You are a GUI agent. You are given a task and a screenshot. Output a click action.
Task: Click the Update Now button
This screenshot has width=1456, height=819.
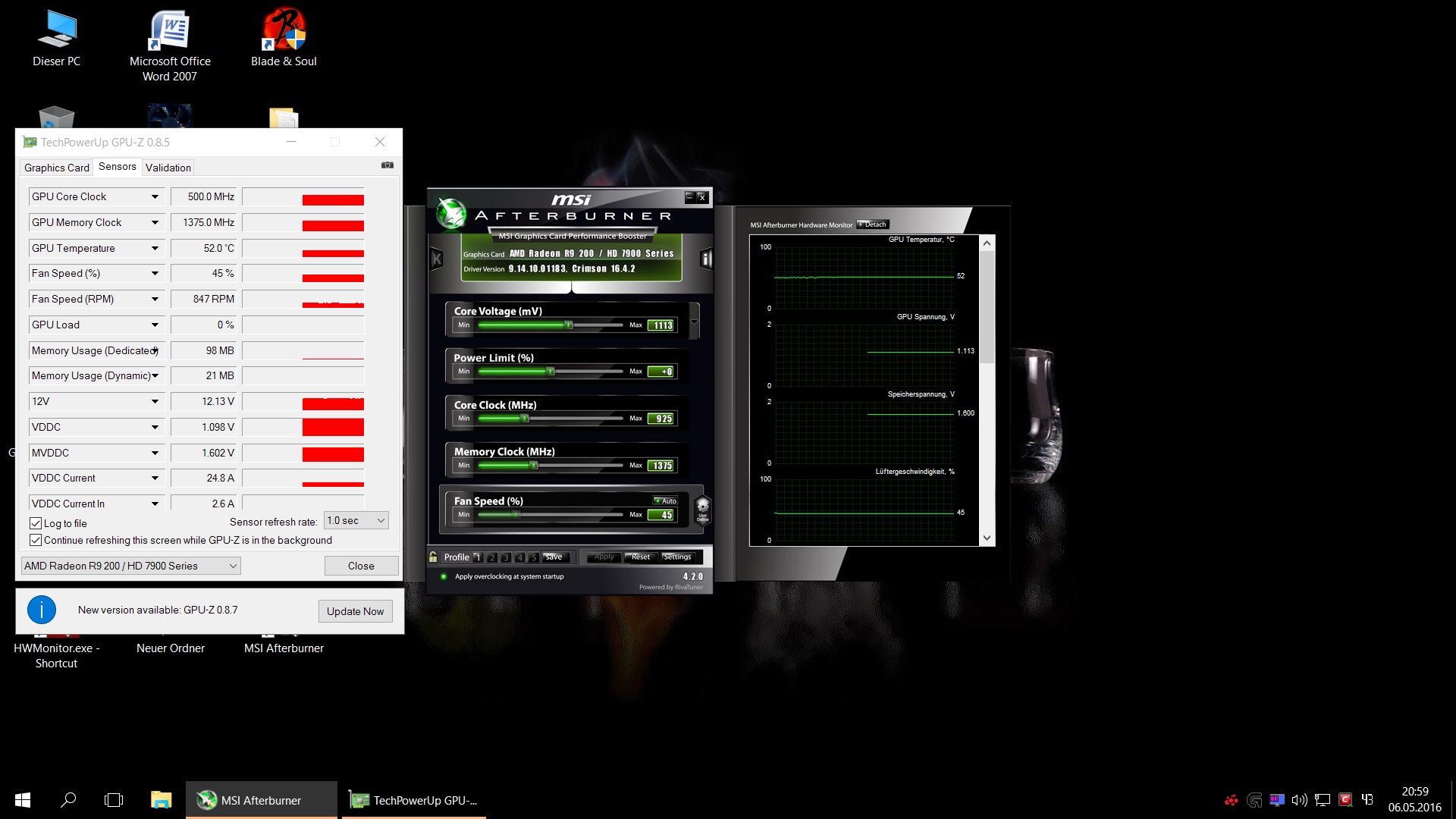point(355,611)
